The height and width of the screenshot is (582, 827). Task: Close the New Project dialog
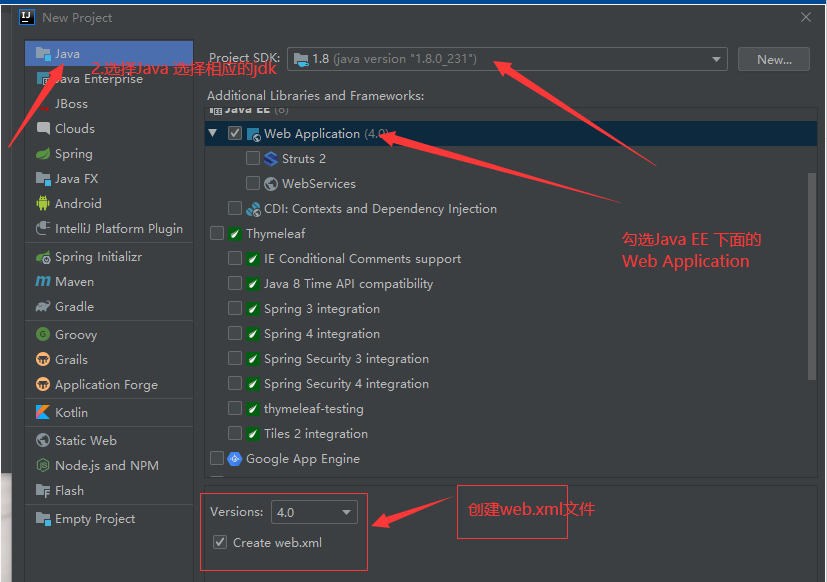tap(805, 17)
